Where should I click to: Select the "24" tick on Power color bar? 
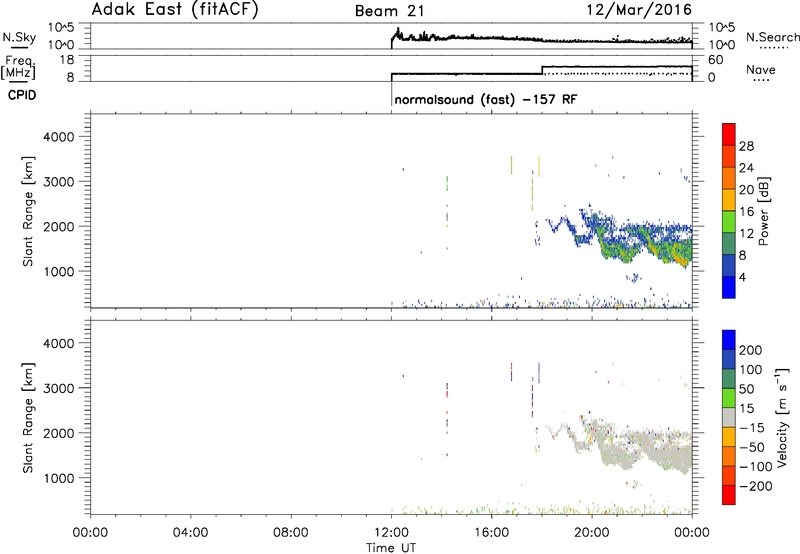746,168
